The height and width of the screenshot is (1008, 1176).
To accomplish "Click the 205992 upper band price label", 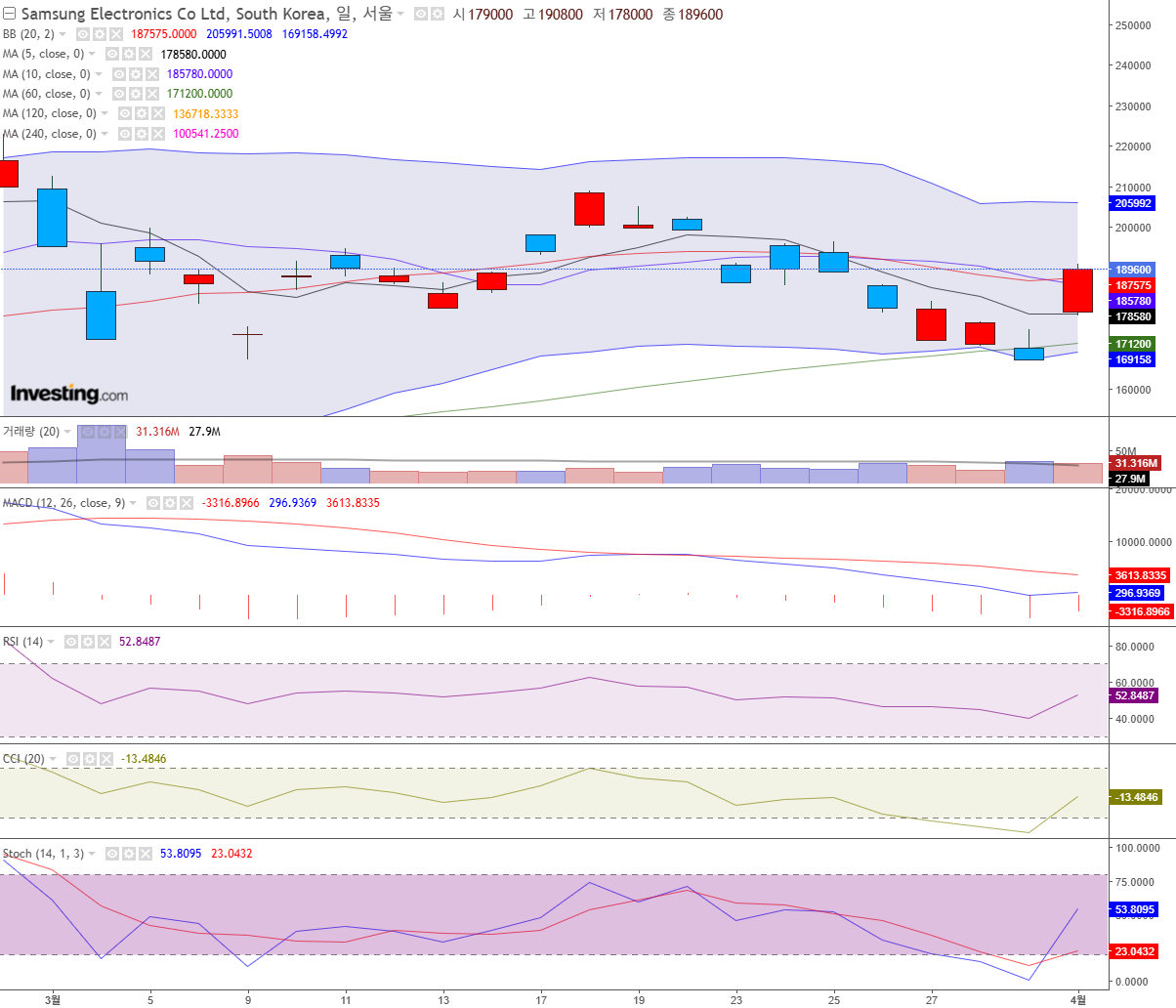I will 1132,203.
